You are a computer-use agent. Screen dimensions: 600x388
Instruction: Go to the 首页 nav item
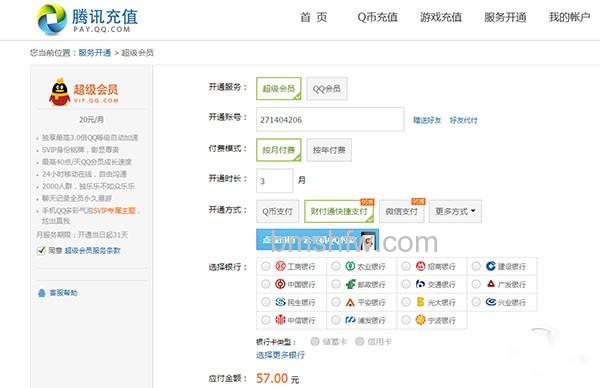313,17
